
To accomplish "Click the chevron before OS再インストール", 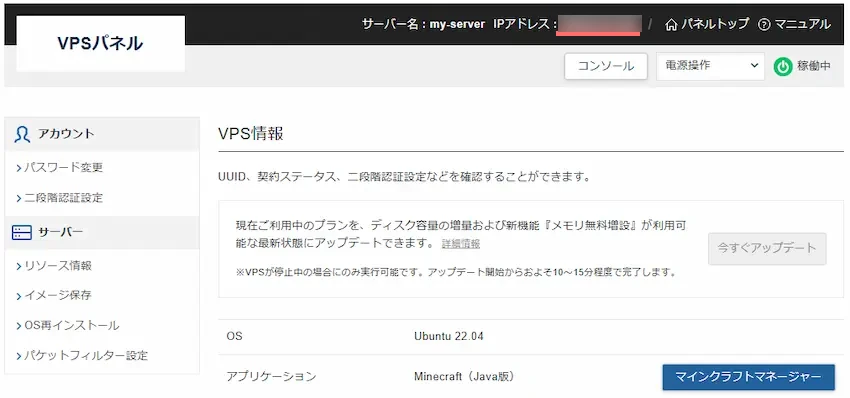I will click(x=19, y=326).
